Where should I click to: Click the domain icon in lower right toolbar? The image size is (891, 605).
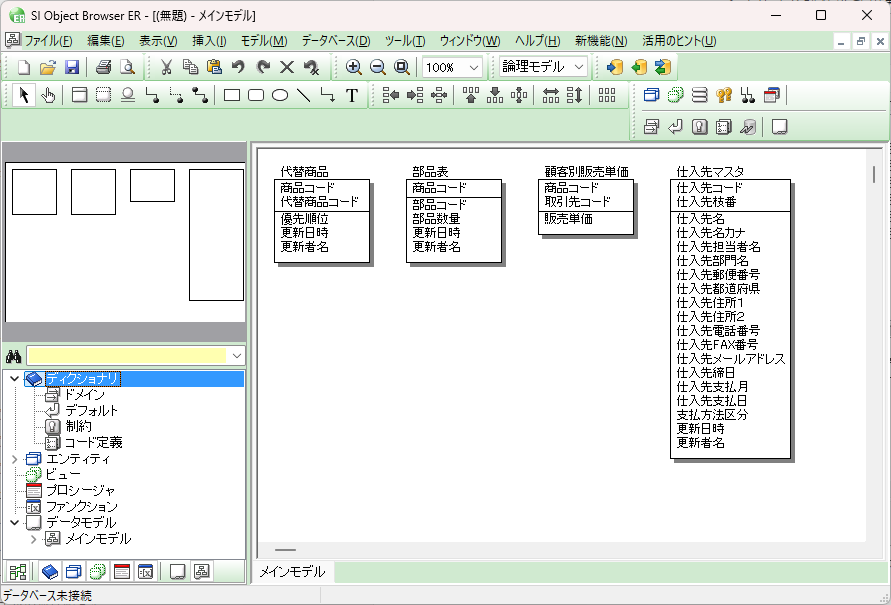(651, 127)
